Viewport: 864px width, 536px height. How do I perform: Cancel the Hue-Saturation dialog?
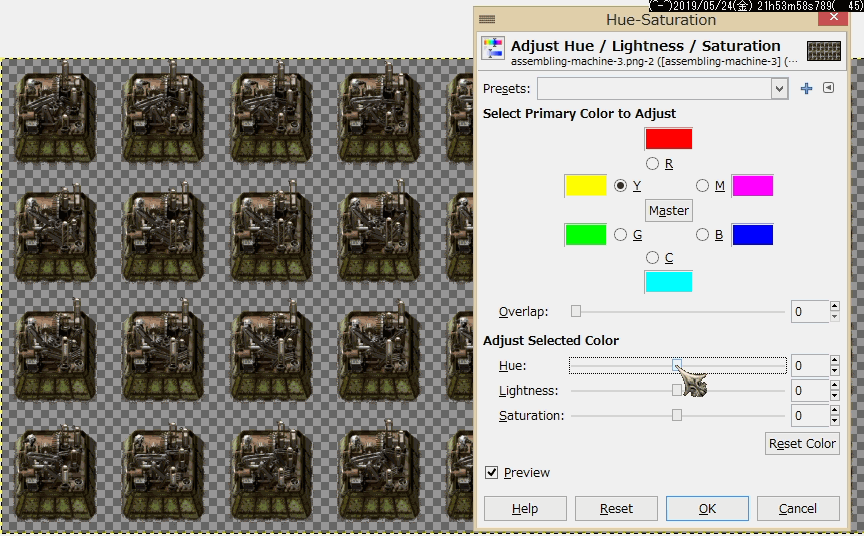pos(798,508)
